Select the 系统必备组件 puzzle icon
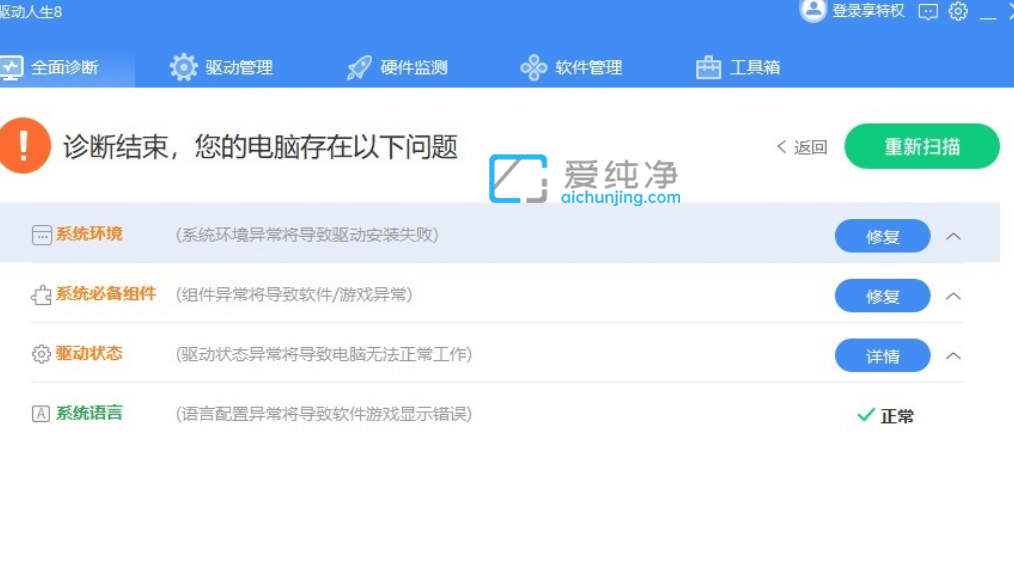The height and width of the screenshot is (579, 1014). [x=40, y=295]
